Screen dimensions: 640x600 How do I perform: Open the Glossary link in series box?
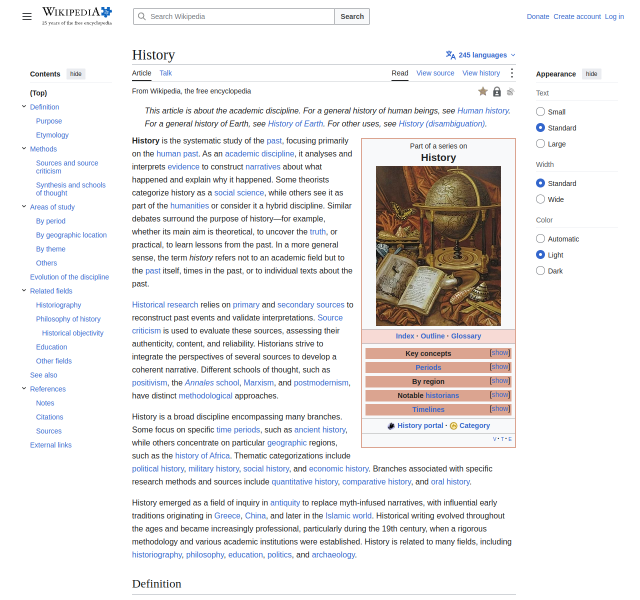coord(466,336)
